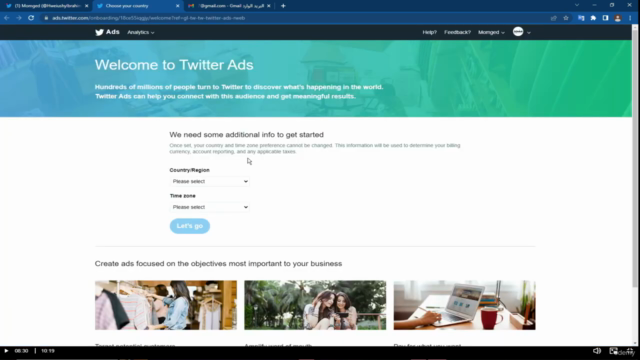Screen dimensions: 640x360
Task: Open a new browser tab
Action: (283, 6)
